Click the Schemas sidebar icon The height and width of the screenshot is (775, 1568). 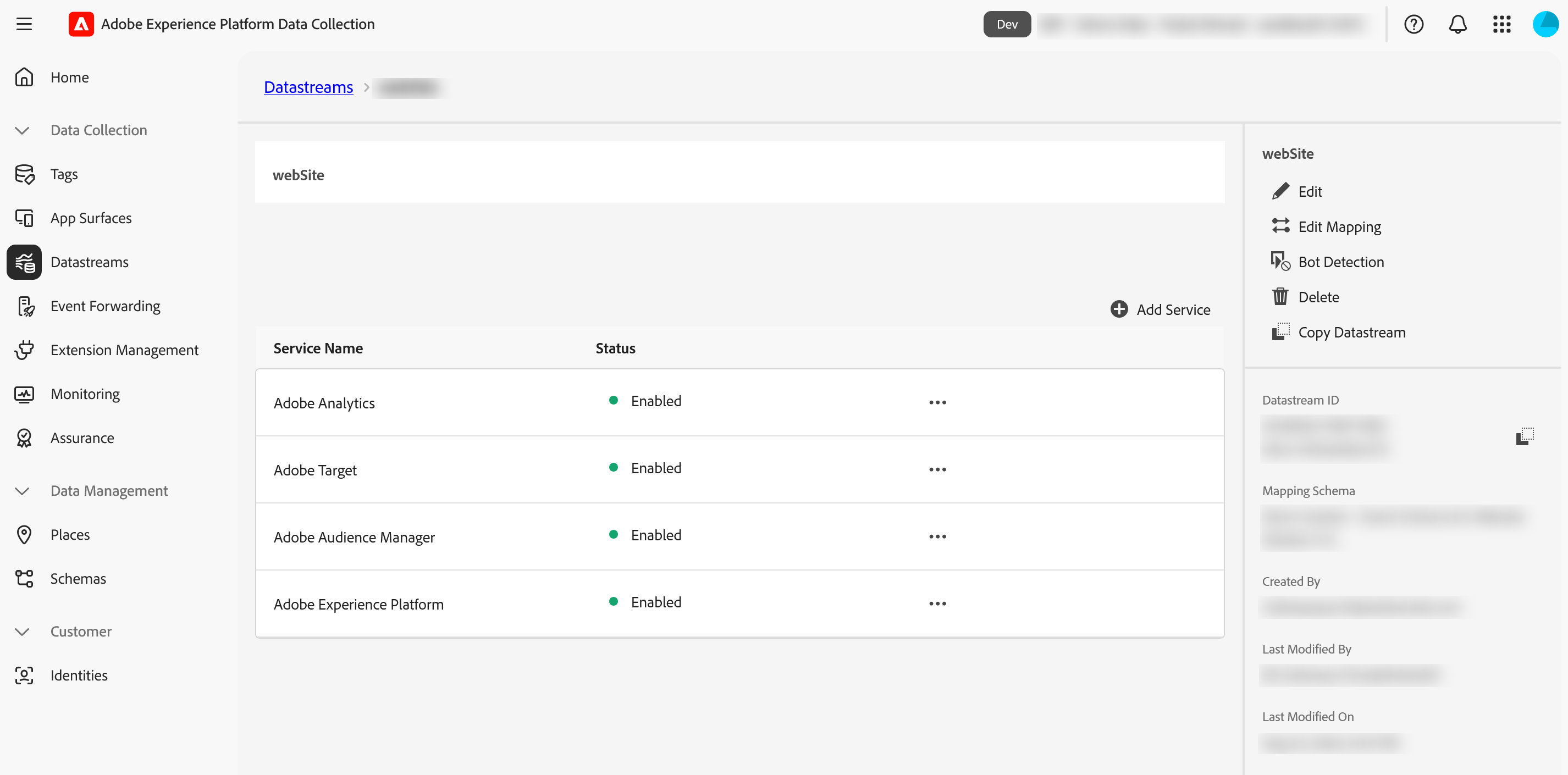[x=24, y=579]
